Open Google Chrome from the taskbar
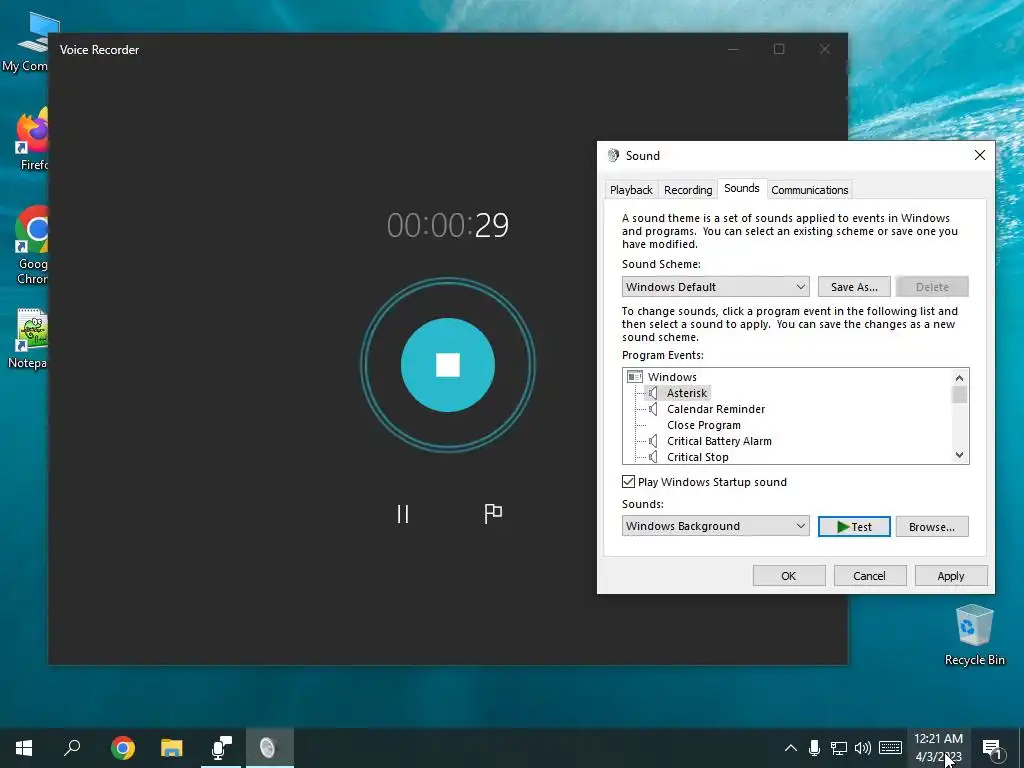 [x=123, y=748]
